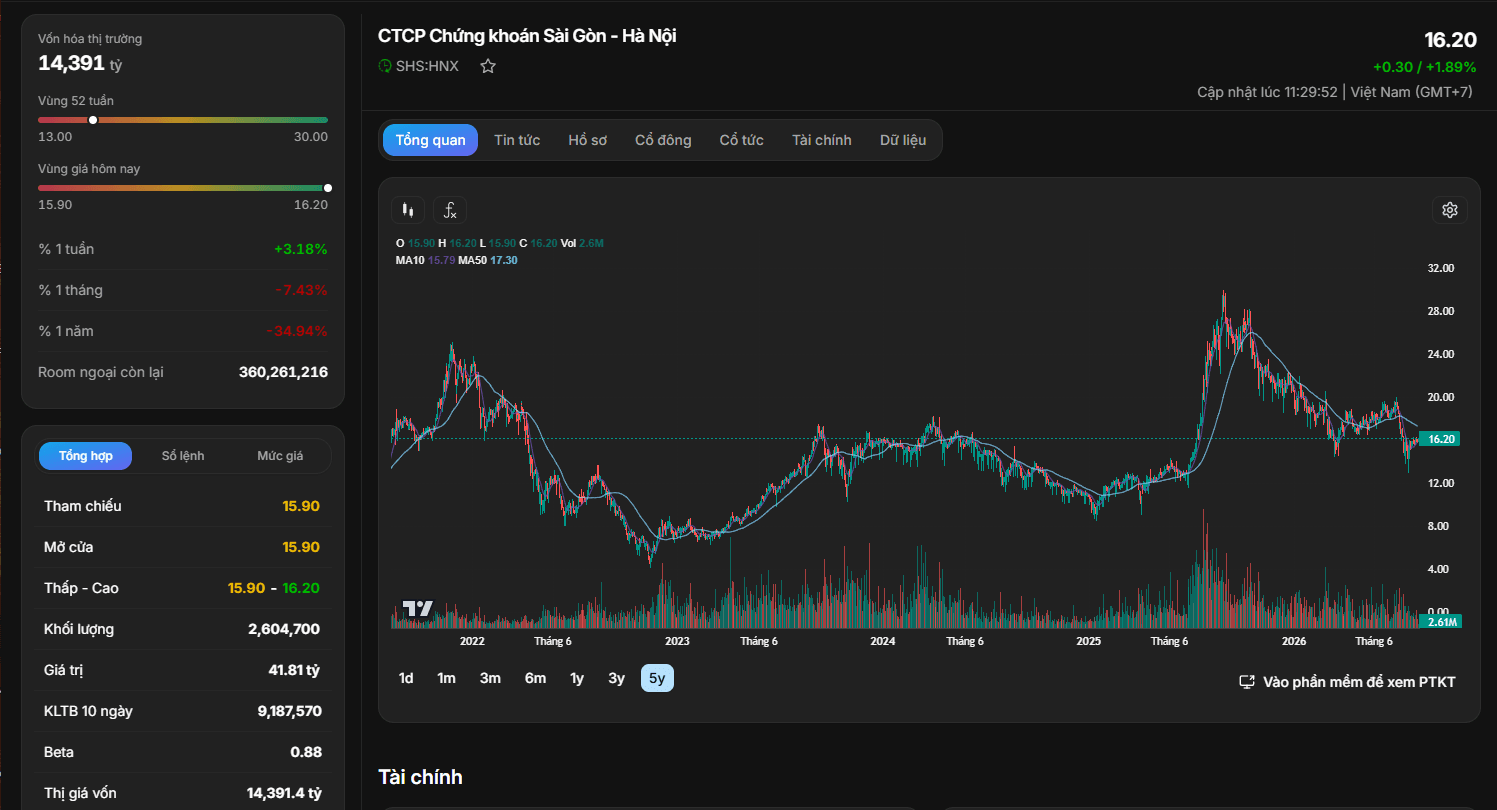Select the Tổng hợp panel tab
The width and height of the screenshot is (1497, 810).
[86, 456]
